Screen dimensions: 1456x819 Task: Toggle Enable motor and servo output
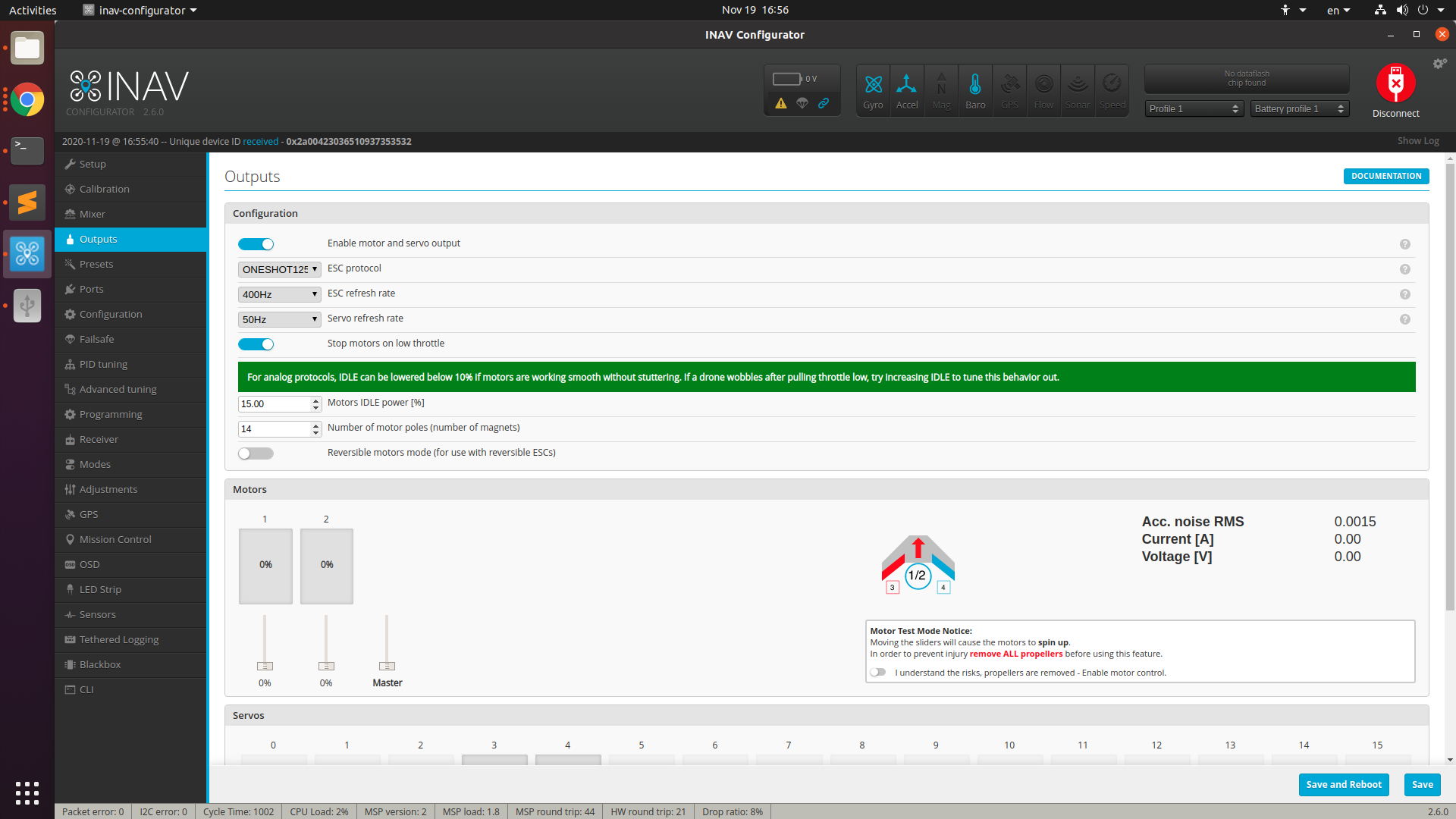tap(256, 244)
